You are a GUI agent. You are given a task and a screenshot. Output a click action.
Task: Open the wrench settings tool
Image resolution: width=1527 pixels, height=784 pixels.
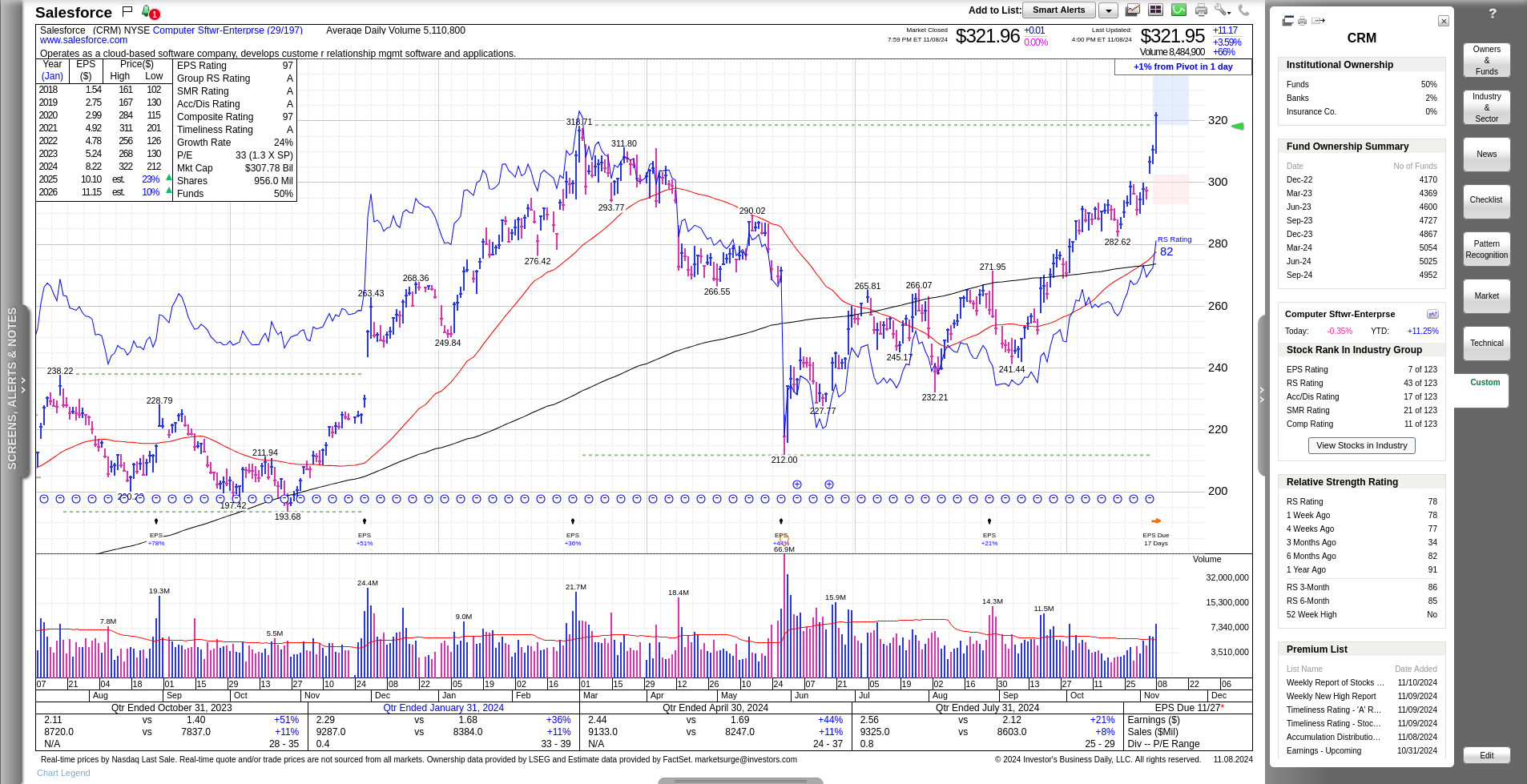(1222, 10)
